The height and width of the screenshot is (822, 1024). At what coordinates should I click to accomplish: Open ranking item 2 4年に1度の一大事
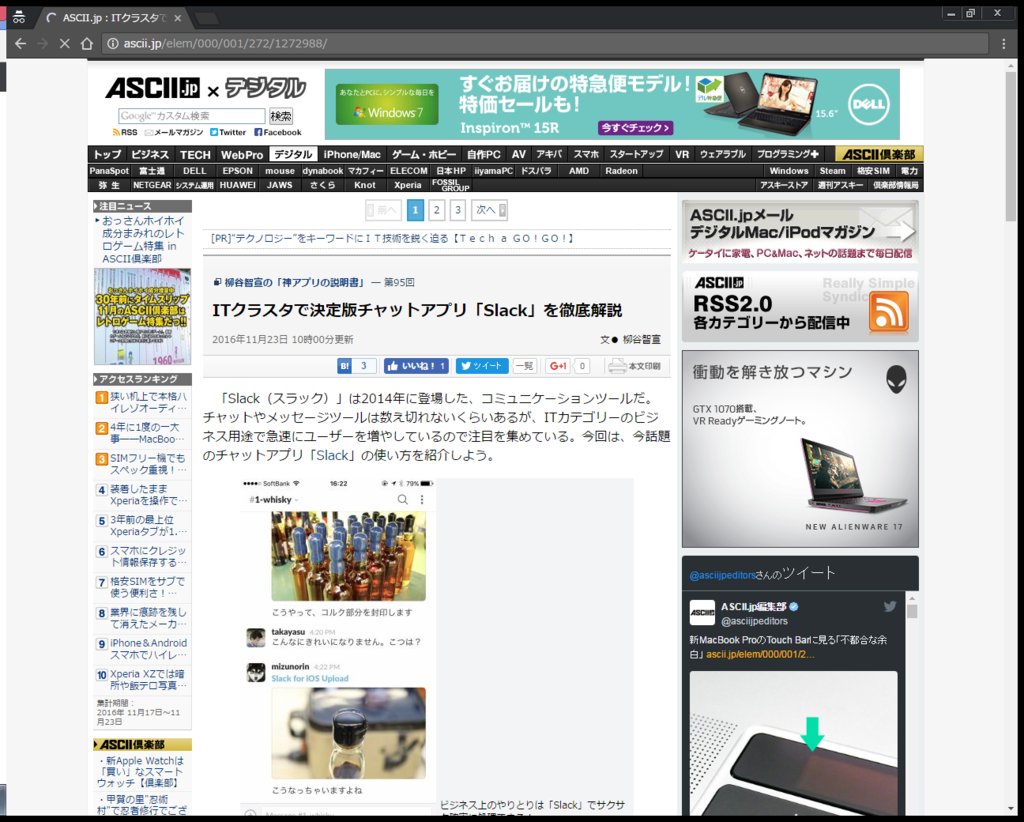point(147,433)
